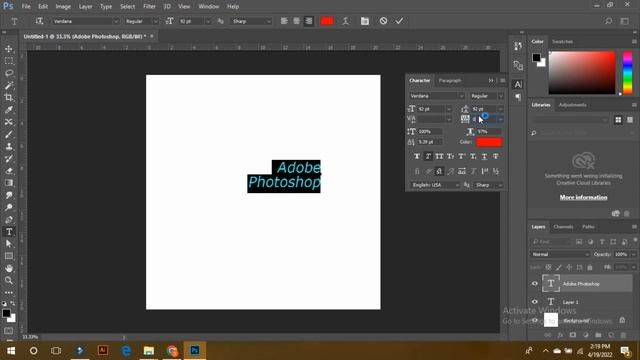Select the Lasso tool
The image size is (640, 360).
(9, 73)
